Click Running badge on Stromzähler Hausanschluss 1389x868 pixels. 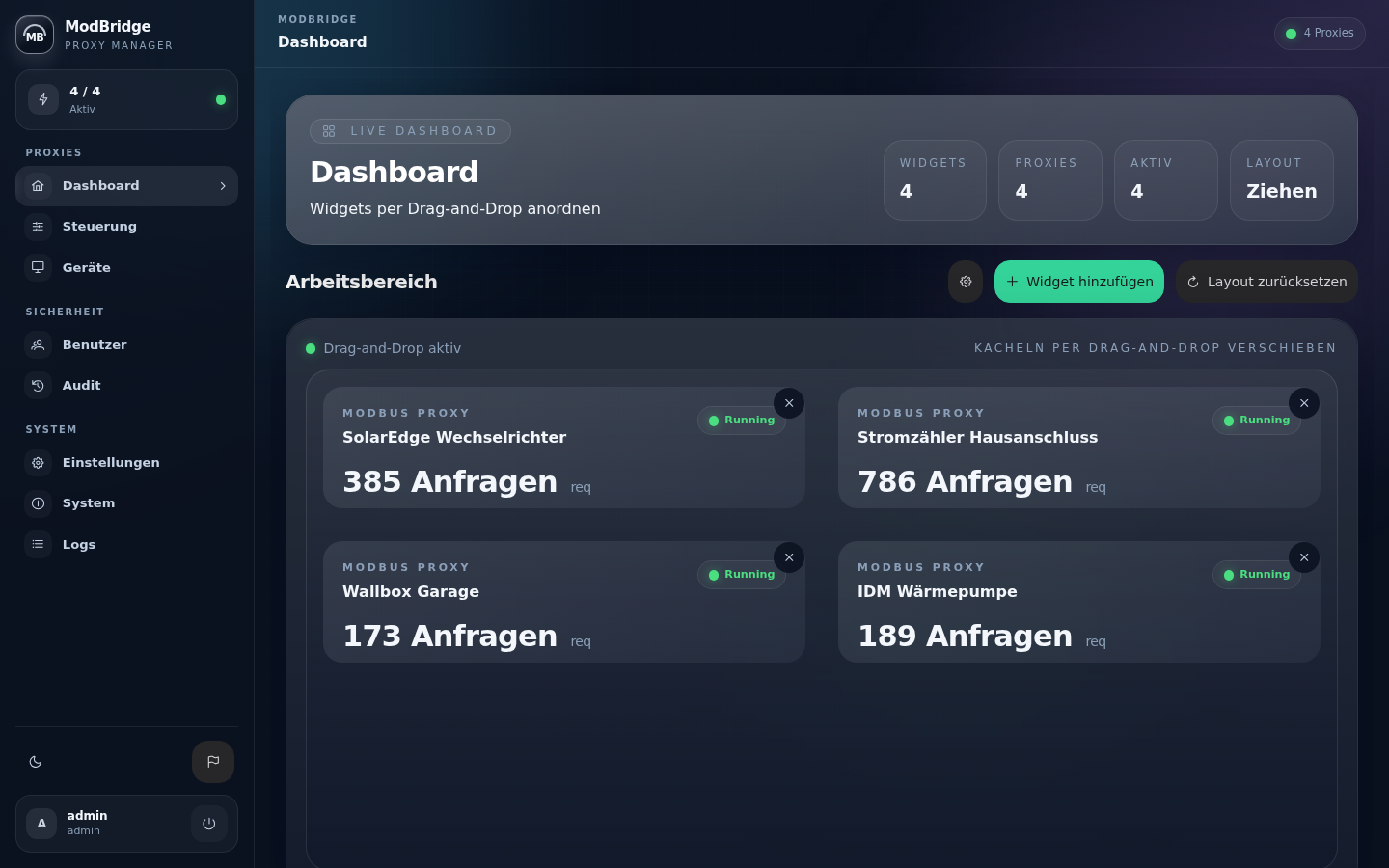pyautogui.click(x=1257, y=420)
